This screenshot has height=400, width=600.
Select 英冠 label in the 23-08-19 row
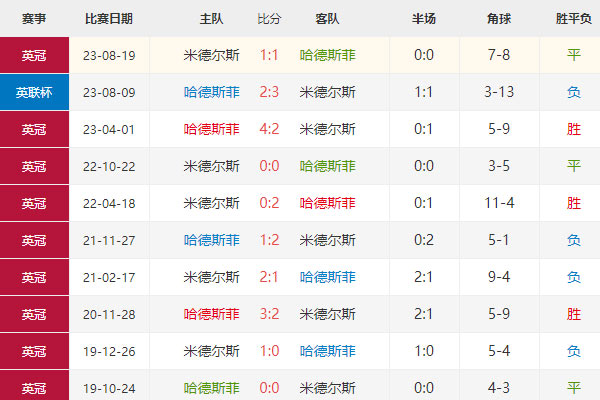(34, 55)
